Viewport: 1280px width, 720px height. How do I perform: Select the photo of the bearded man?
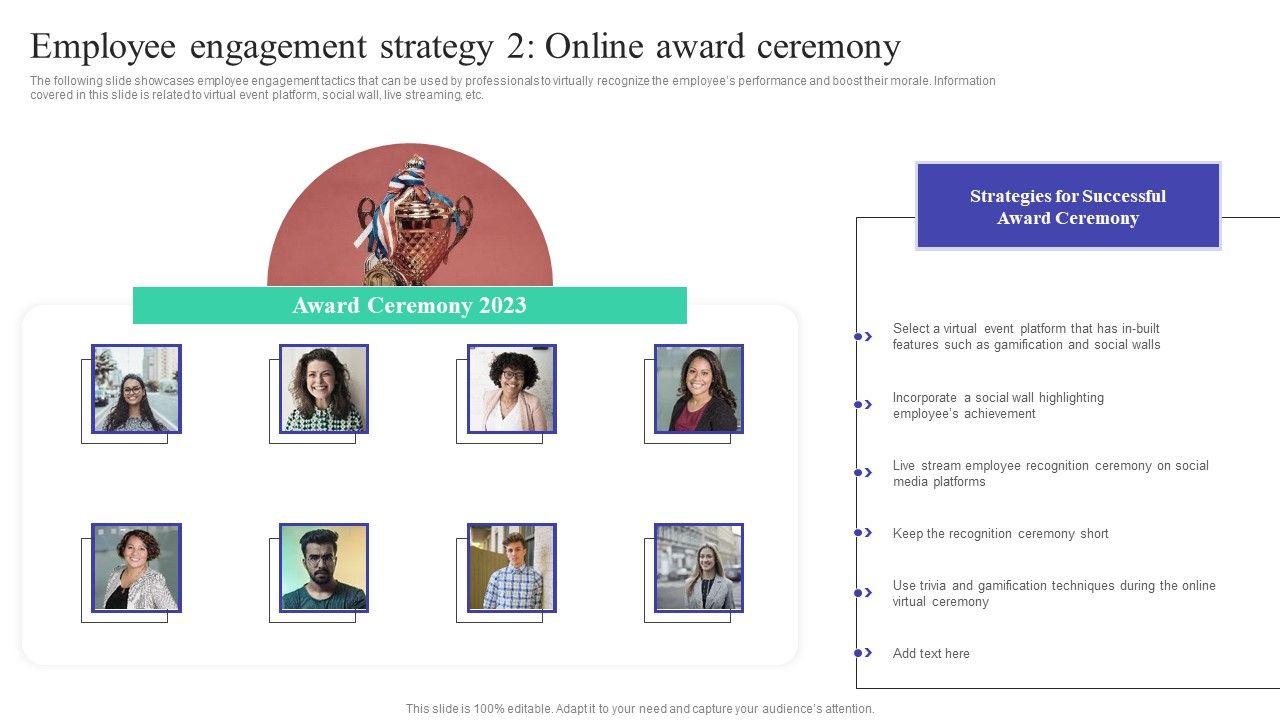click(324, 568)
